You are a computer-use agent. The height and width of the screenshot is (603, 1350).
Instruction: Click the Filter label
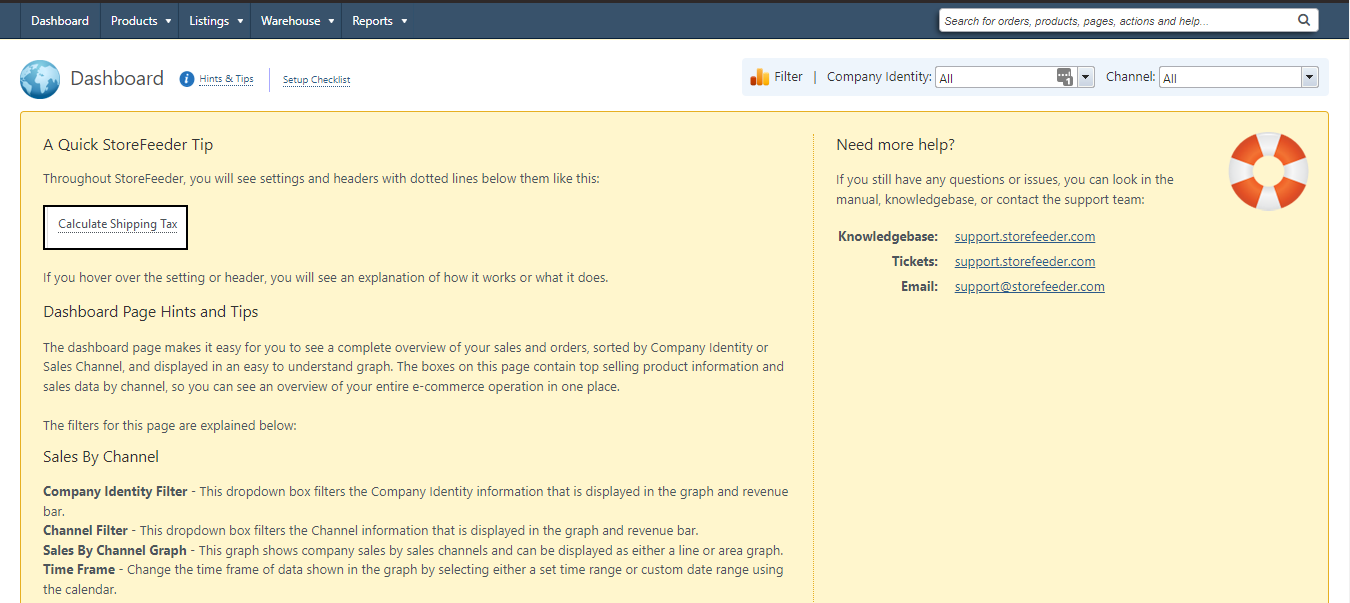[789, 77]
